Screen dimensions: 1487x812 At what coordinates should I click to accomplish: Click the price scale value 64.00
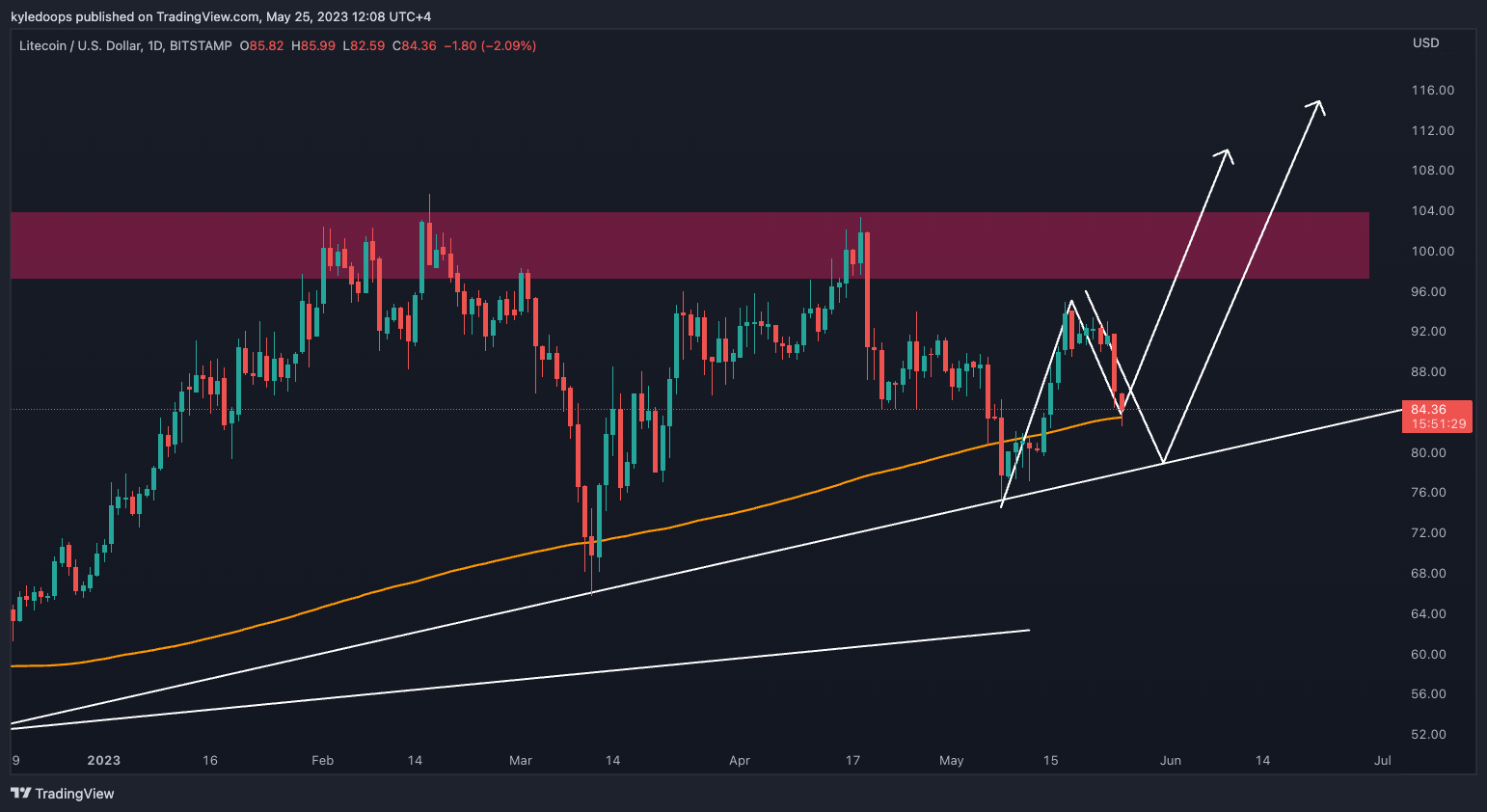tap(1429, 613)
